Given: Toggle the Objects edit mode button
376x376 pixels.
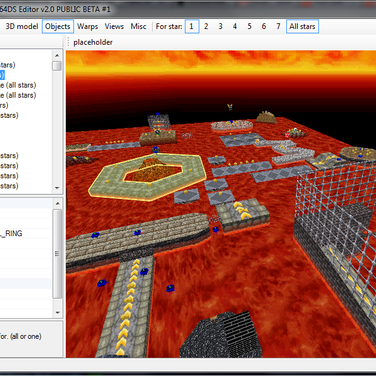Looking at the screenshot, I should pyautogui.click(x=58, y=26).
